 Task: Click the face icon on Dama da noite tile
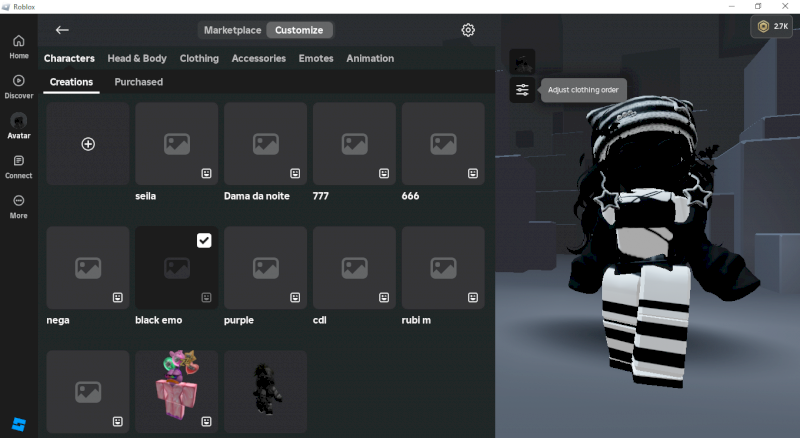295,174
